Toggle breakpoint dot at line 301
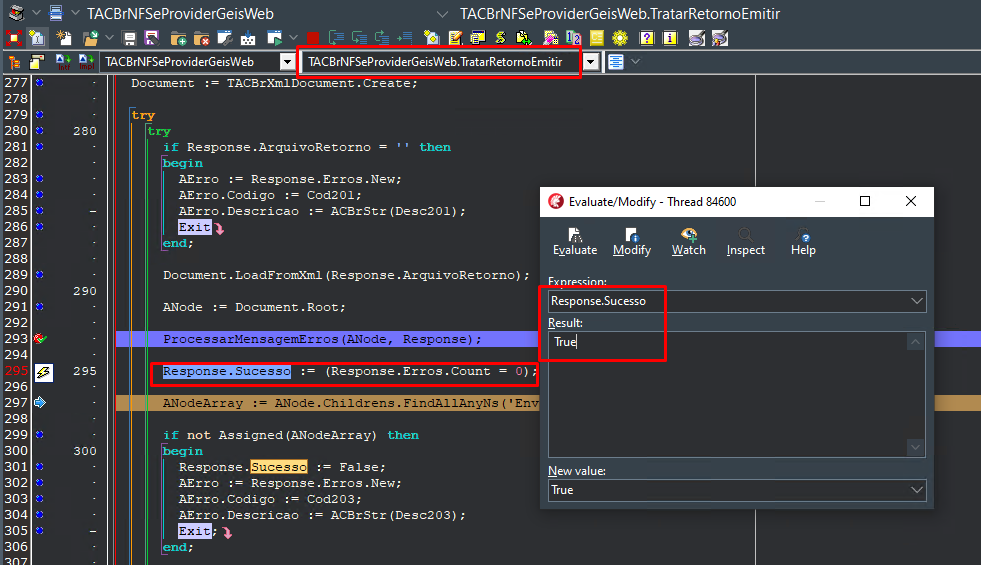Viewport: 981px width, 565px height. click(x=39, y=466)
